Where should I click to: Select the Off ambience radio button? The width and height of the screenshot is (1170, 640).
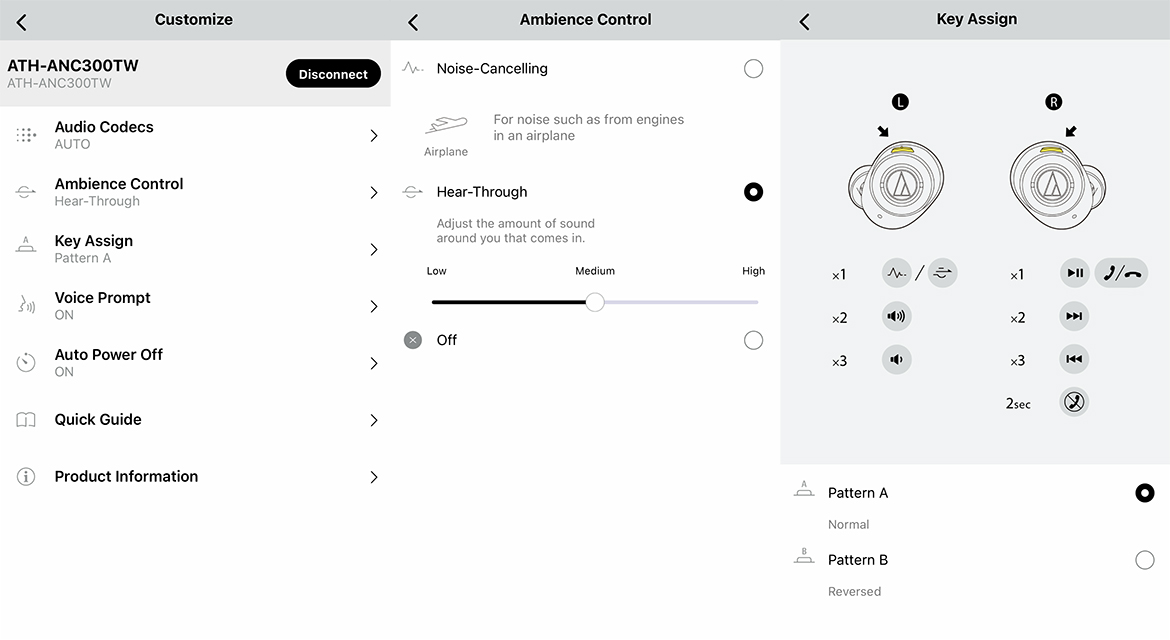click(753, 341)
